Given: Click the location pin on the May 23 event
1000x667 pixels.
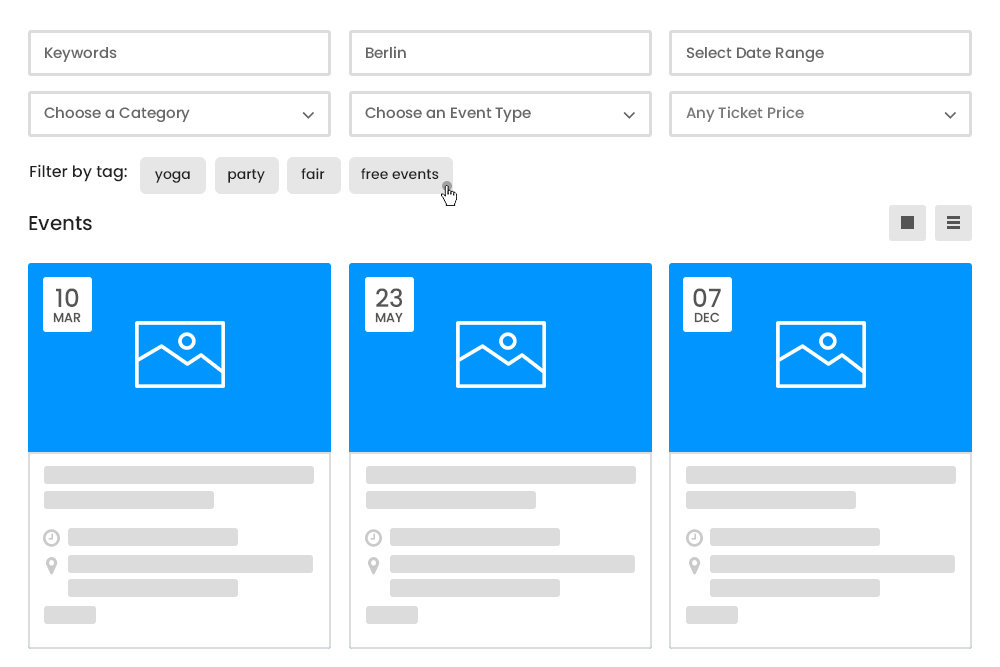Looking at the screenshot, I should 373,565.
